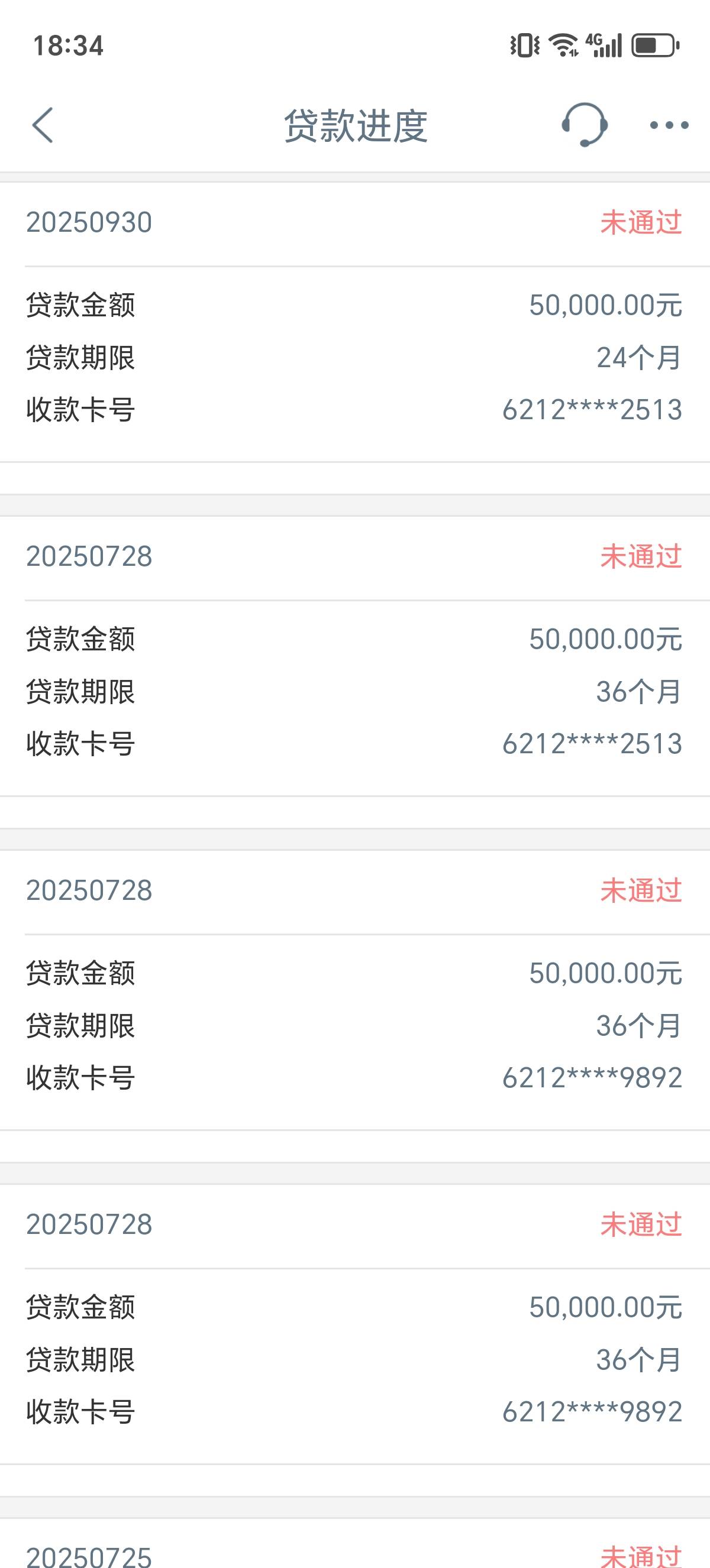This screenshot has width=710, height=1568.
Task: Tap the 18:34 clock in status bar
Action: click(x=68, y=46)
